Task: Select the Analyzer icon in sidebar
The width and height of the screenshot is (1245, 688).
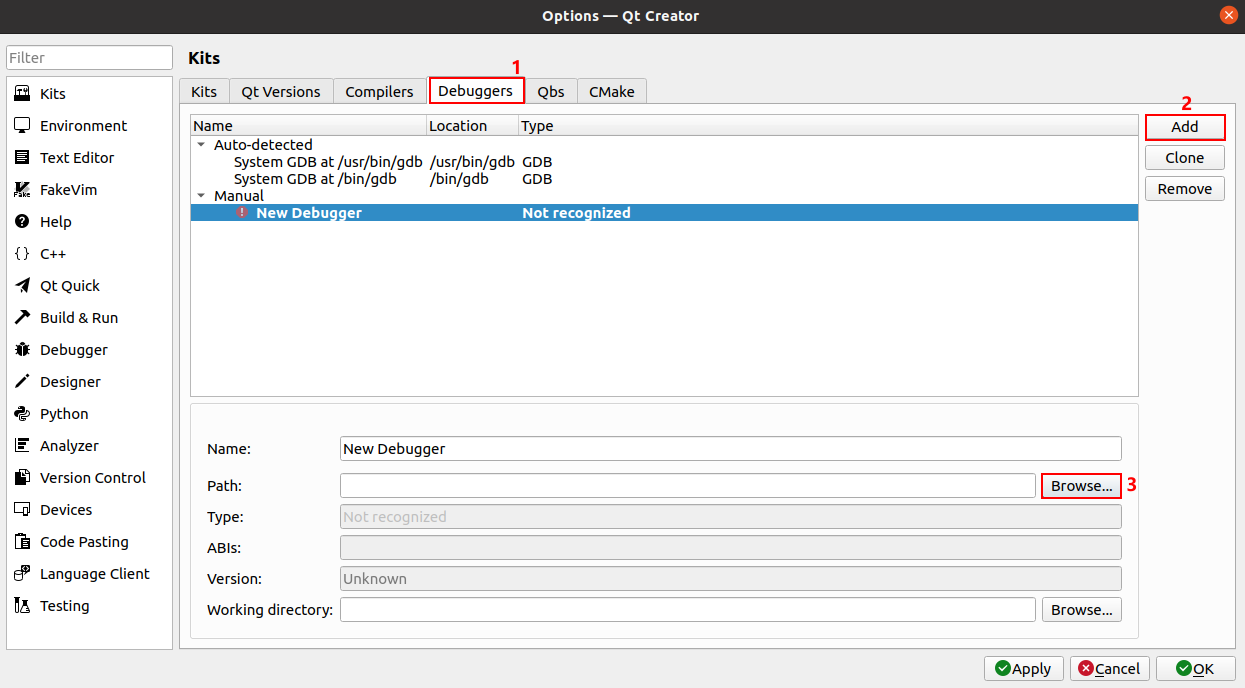Action: pyautogui.click(x=22, y=446)
